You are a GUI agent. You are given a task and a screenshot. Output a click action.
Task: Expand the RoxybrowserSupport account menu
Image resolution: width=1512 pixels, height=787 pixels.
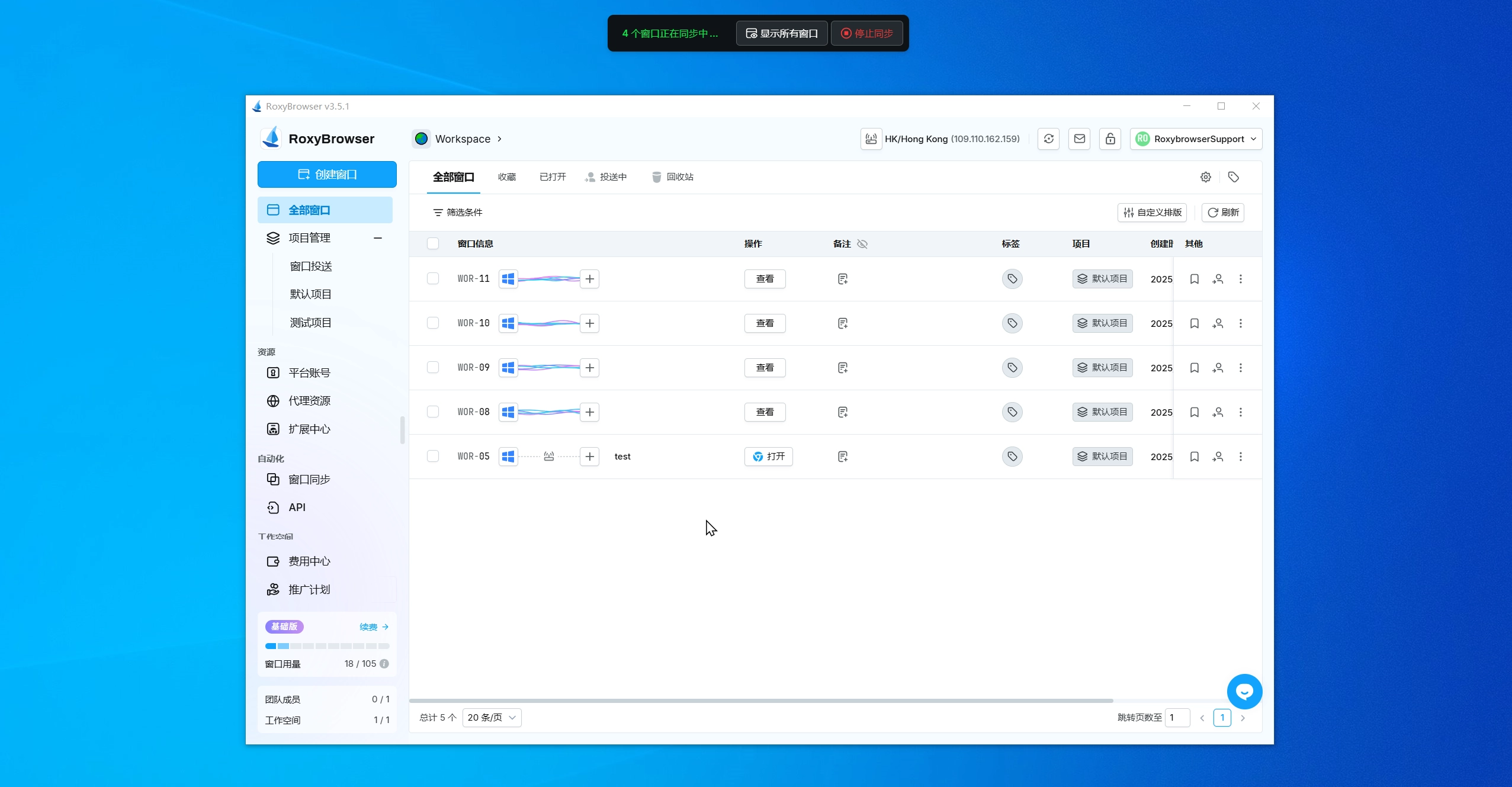tap(1196, 139)
